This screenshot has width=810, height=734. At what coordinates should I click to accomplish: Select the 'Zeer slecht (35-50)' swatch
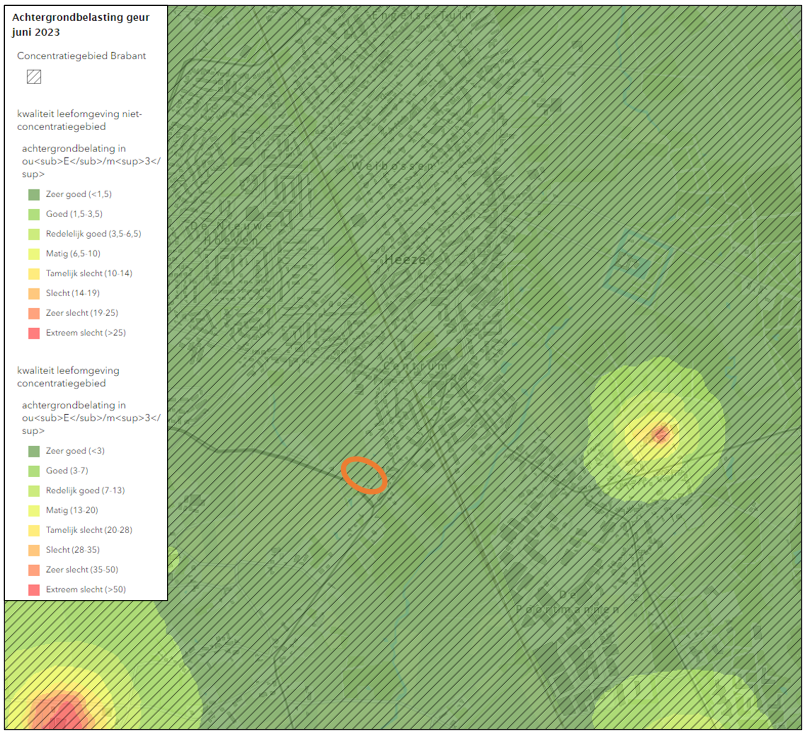click(x=34, y=570)
